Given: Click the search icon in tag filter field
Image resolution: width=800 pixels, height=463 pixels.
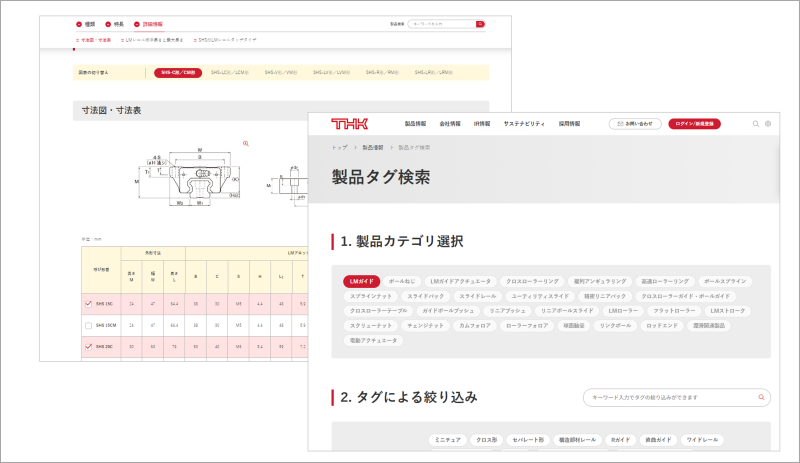Looking at the screenshot, I should click(759, 398).
